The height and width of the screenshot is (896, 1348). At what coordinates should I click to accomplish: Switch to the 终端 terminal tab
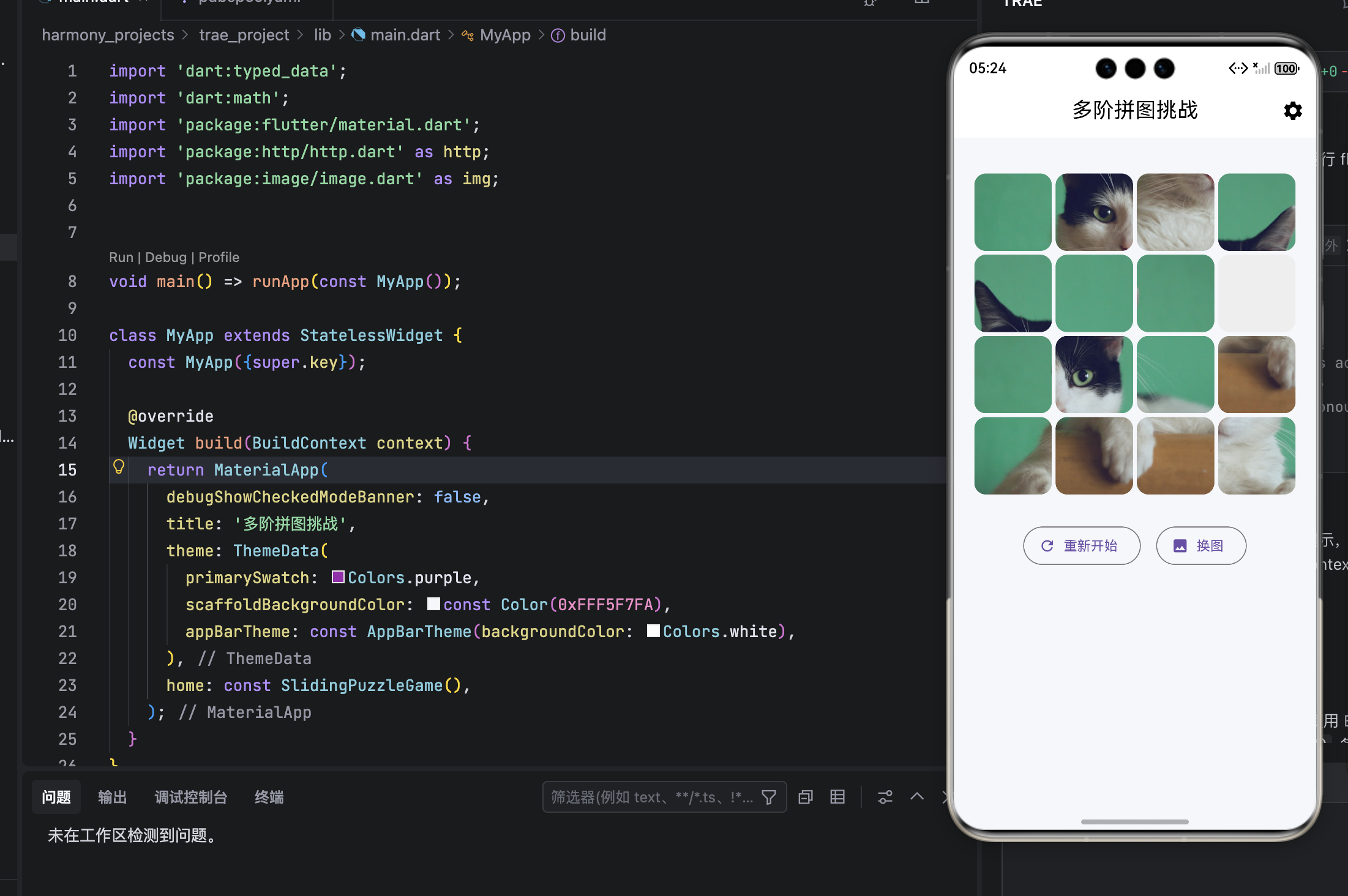coord(269,797)
